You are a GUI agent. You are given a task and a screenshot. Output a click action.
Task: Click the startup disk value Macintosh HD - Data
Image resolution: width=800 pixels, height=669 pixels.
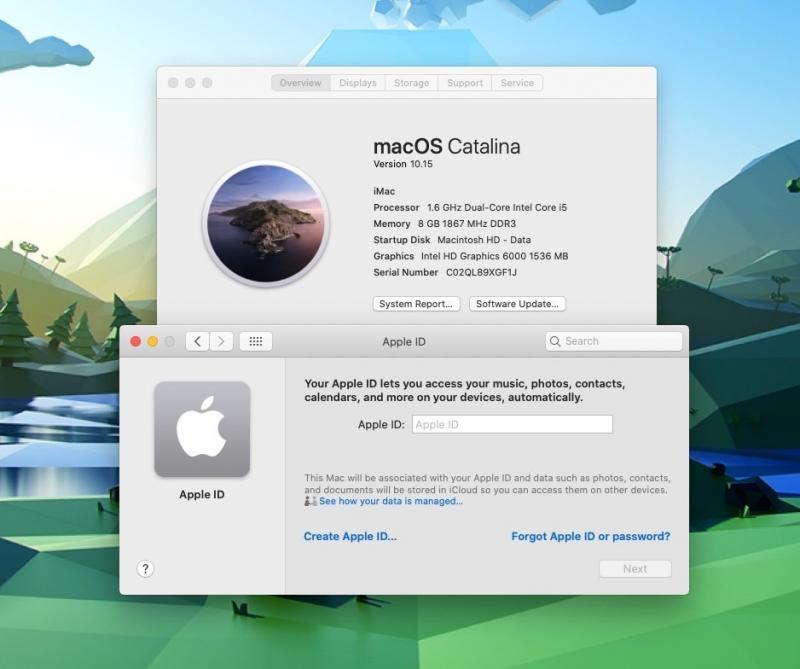click(x=484, y=240)
